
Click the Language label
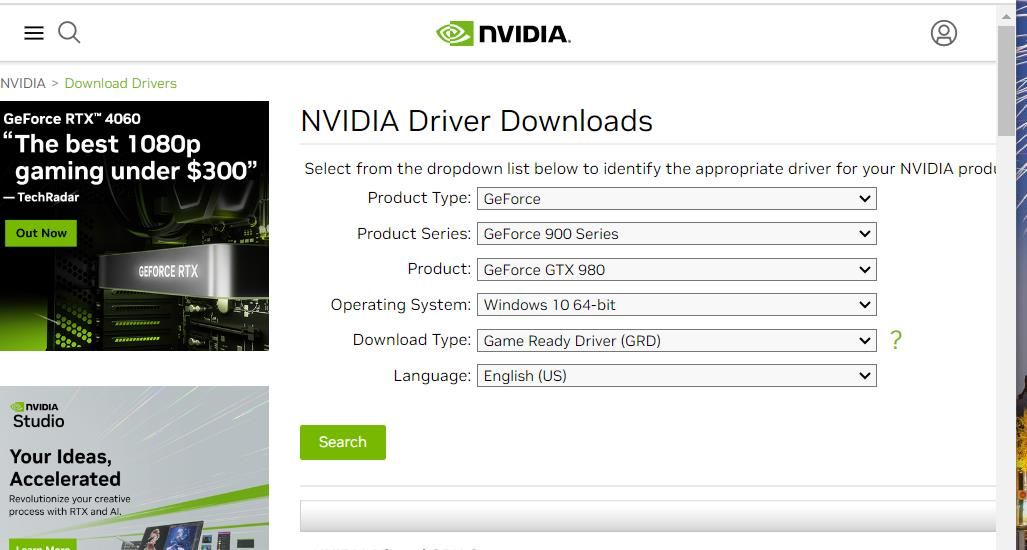[432, 376]
